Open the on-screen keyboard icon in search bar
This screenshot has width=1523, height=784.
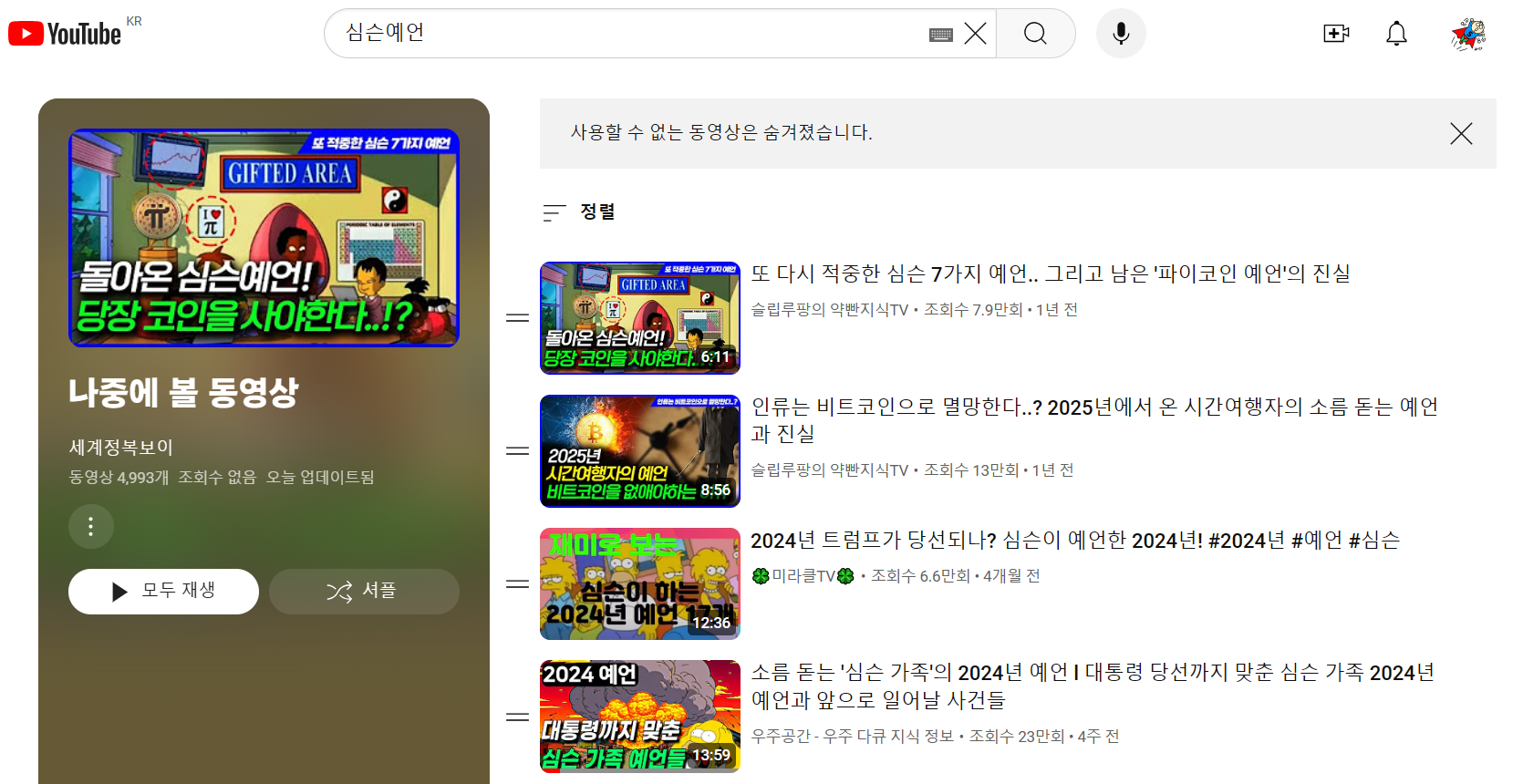pos(941,35)
